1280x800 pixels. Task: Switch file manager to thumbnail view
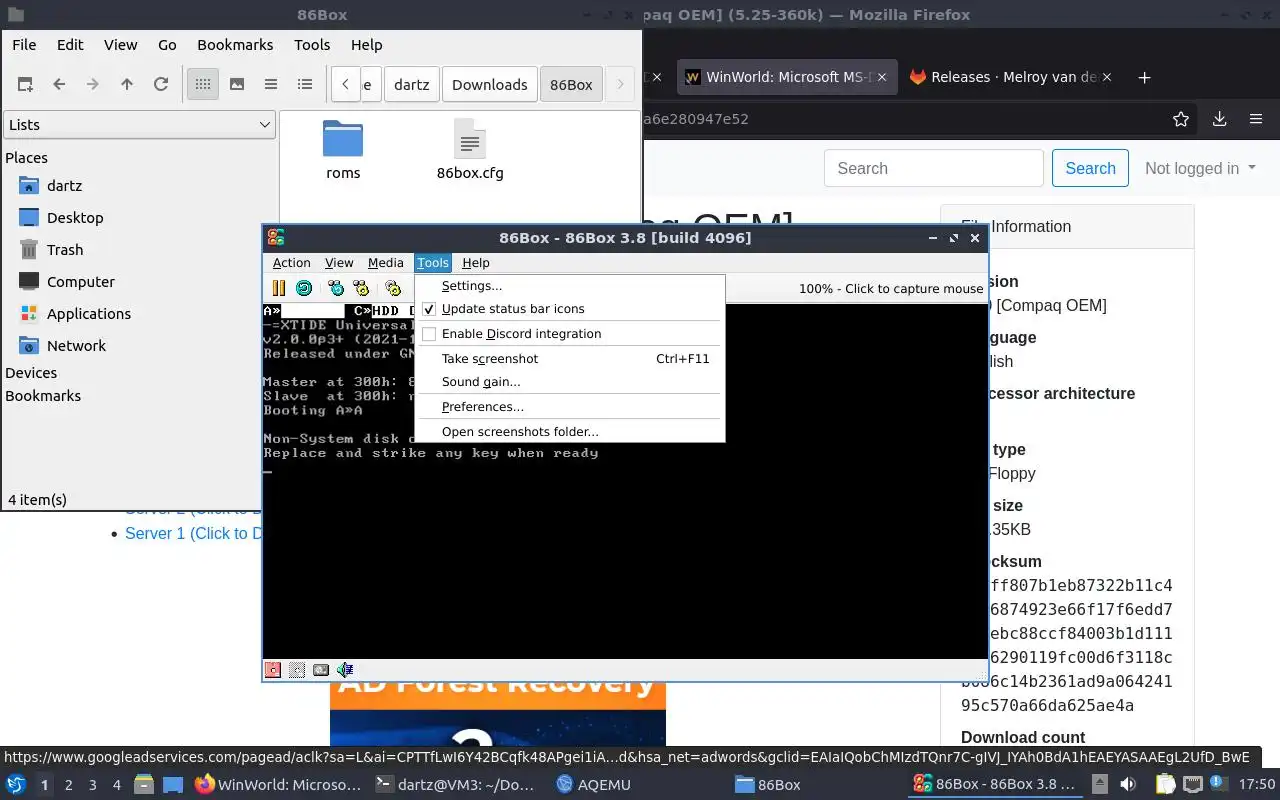coord(237,85)
